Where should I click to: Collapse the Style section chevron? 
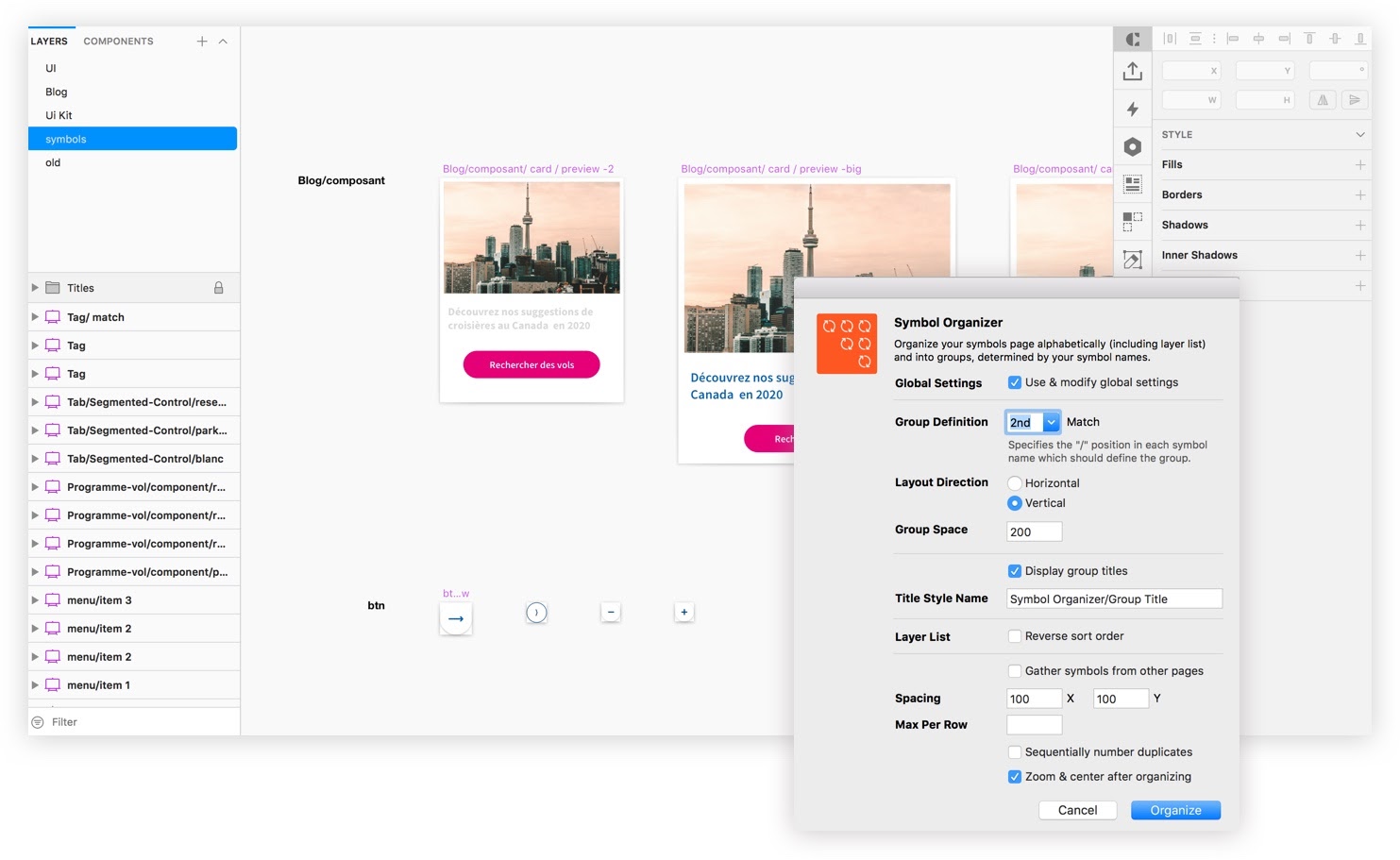coord(1359,135)
